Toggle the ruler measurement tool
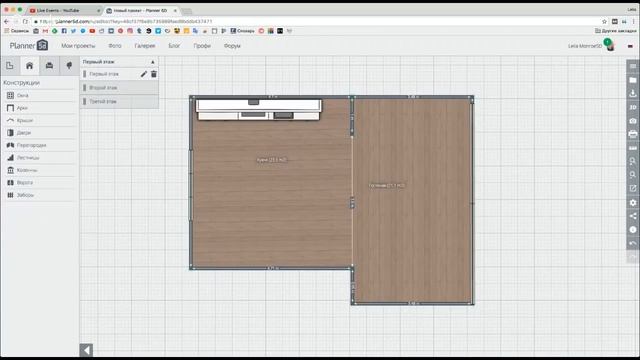The width and height of the screenshot is (640, 360). (633, 148)
